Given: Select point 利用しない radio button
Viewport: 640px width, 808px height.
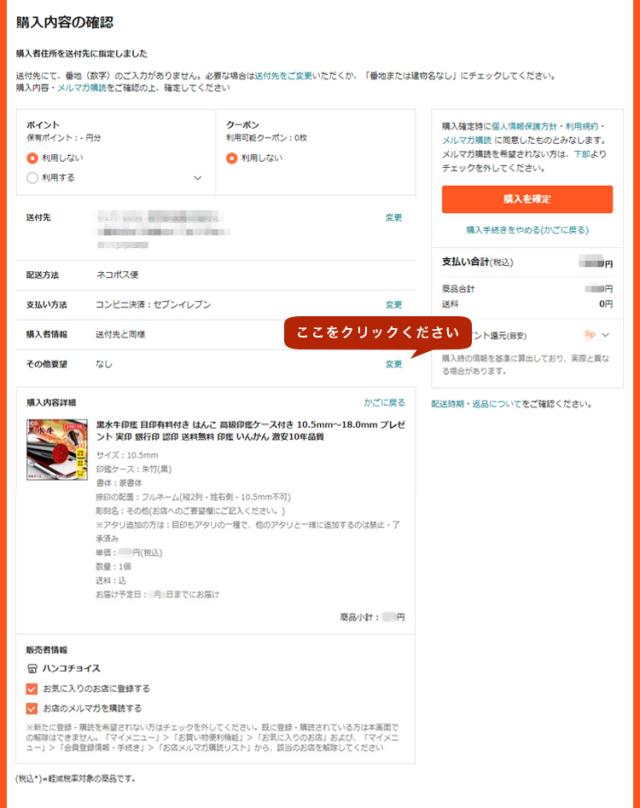Looking at the screenshot, I should (32, 158).
